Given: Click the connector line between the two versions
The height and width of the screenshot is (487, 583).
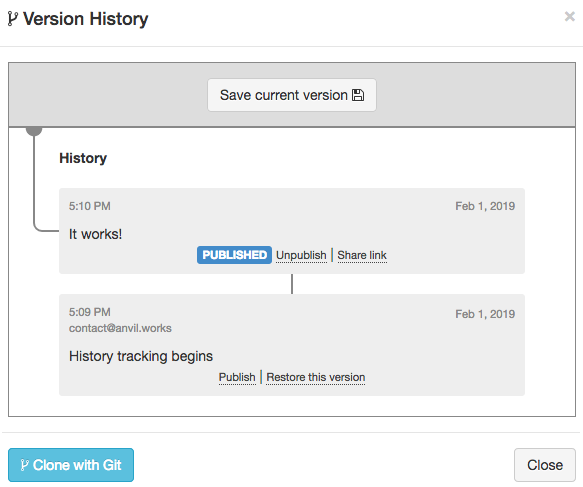Looking at the screenshot, I should (292, 284).
